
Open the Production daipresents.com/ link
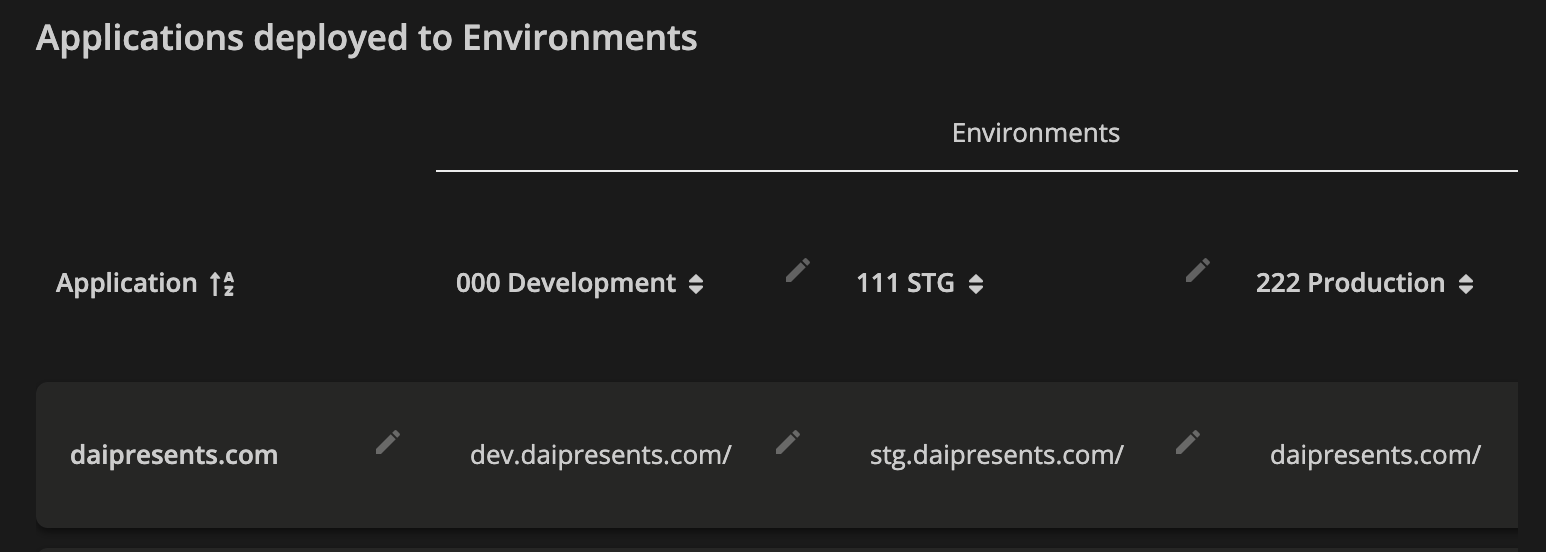(x=1375, y=455)
